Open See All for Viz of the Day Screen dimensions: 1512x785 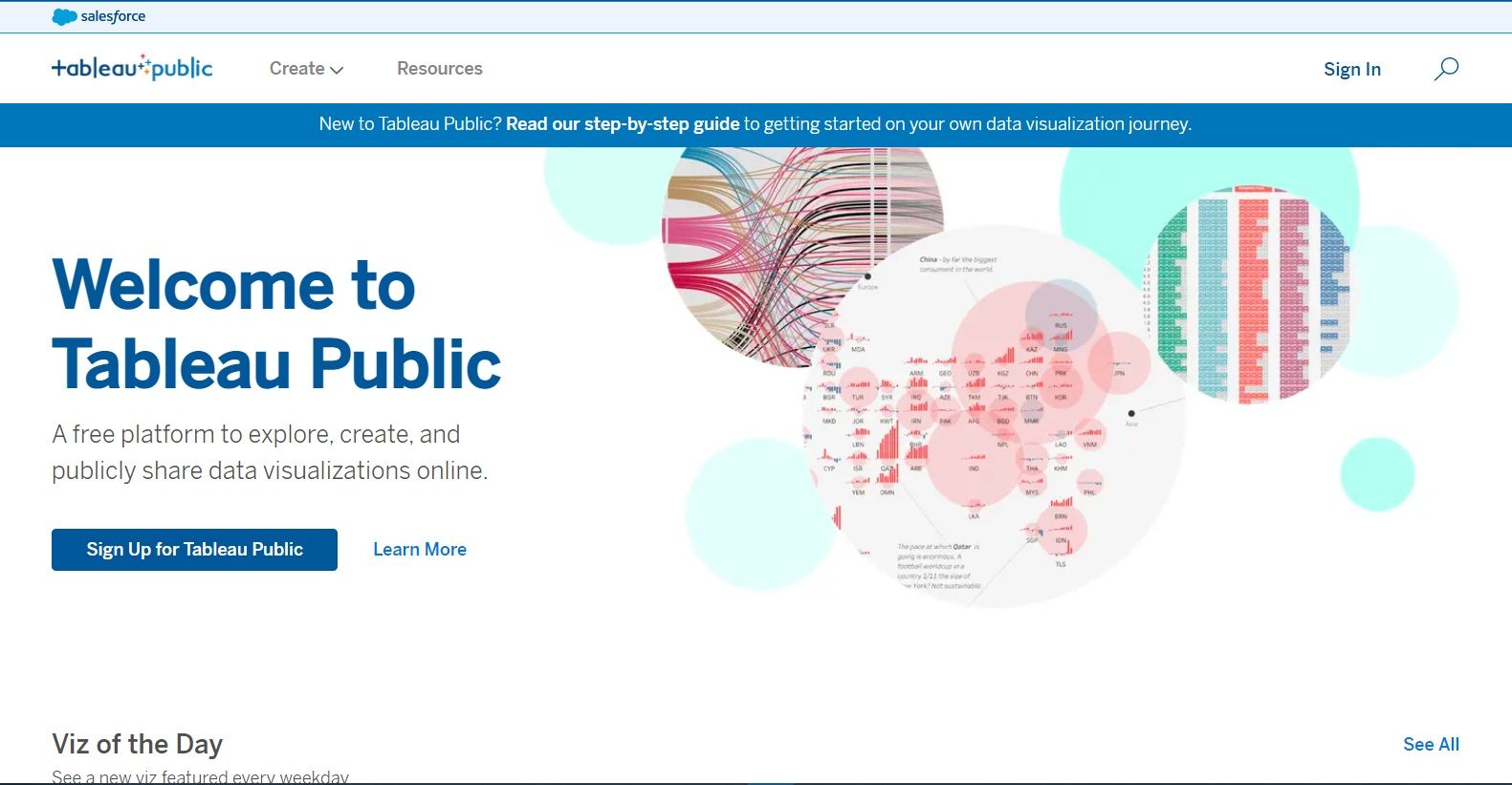click(1431, 744)
